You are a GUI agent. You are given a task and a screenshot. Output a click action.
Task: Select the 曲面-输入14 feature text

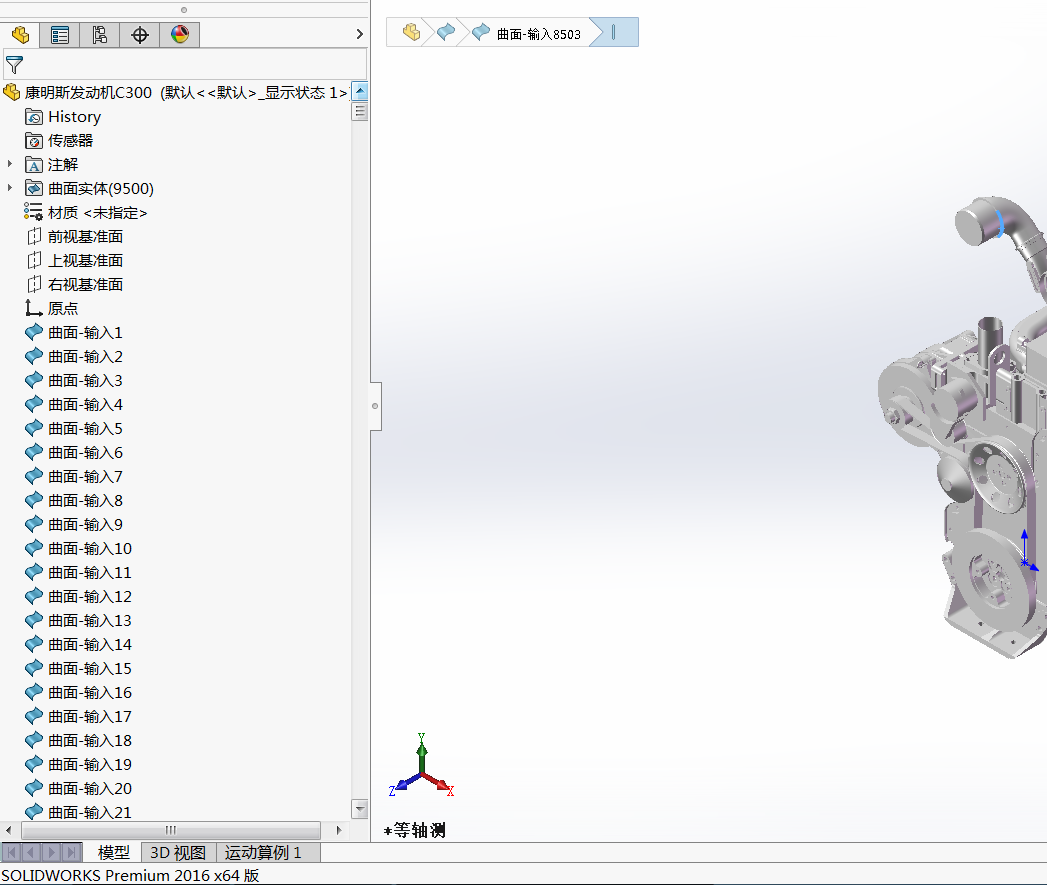[90, 645]
